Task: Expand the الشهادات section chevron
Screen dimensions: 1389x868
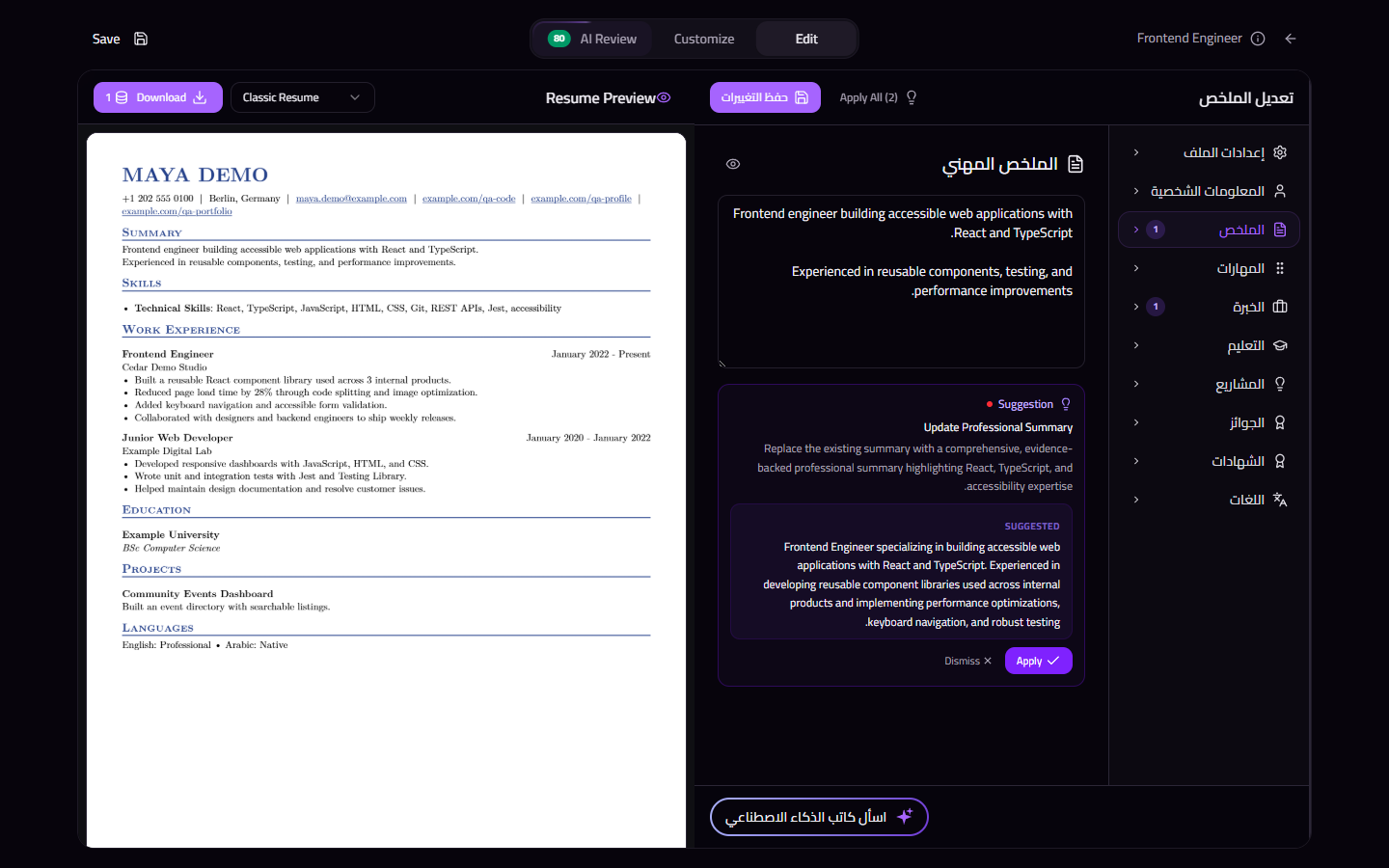Action: point(1136,461)
